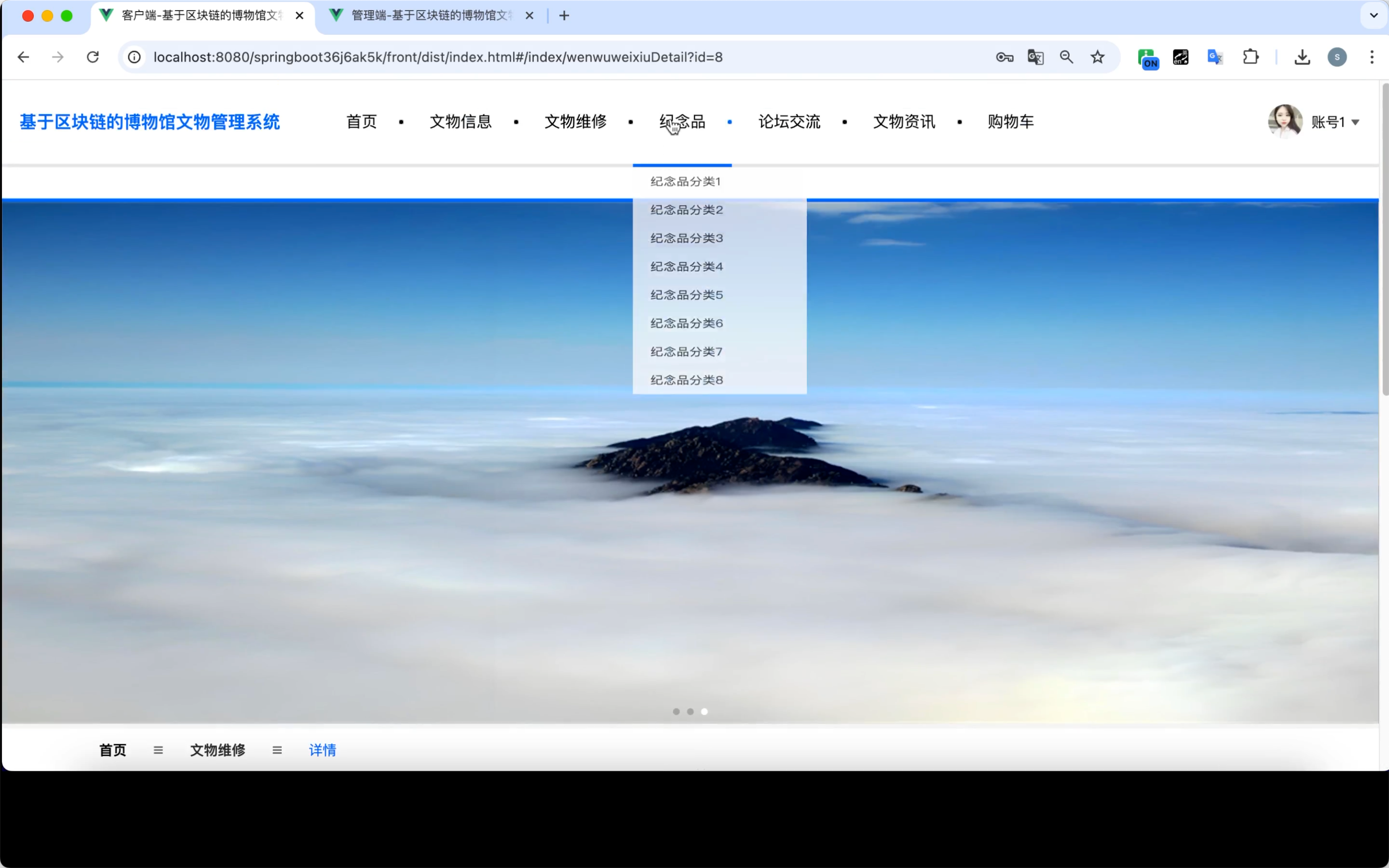Reload the current page
1389x868 pixels.
(93, 57)
